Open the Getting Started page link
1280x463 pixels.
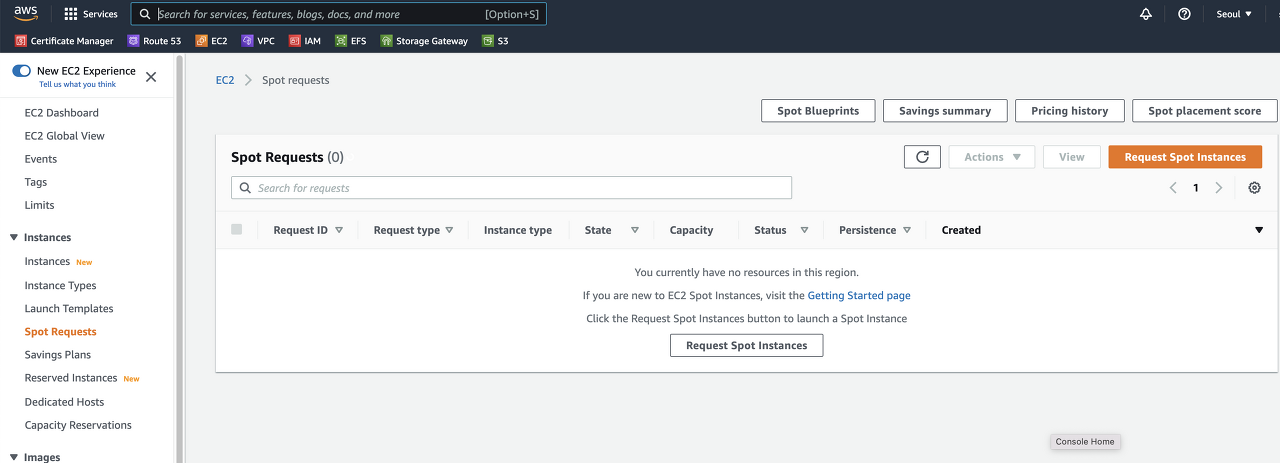(x=859, y=296)
